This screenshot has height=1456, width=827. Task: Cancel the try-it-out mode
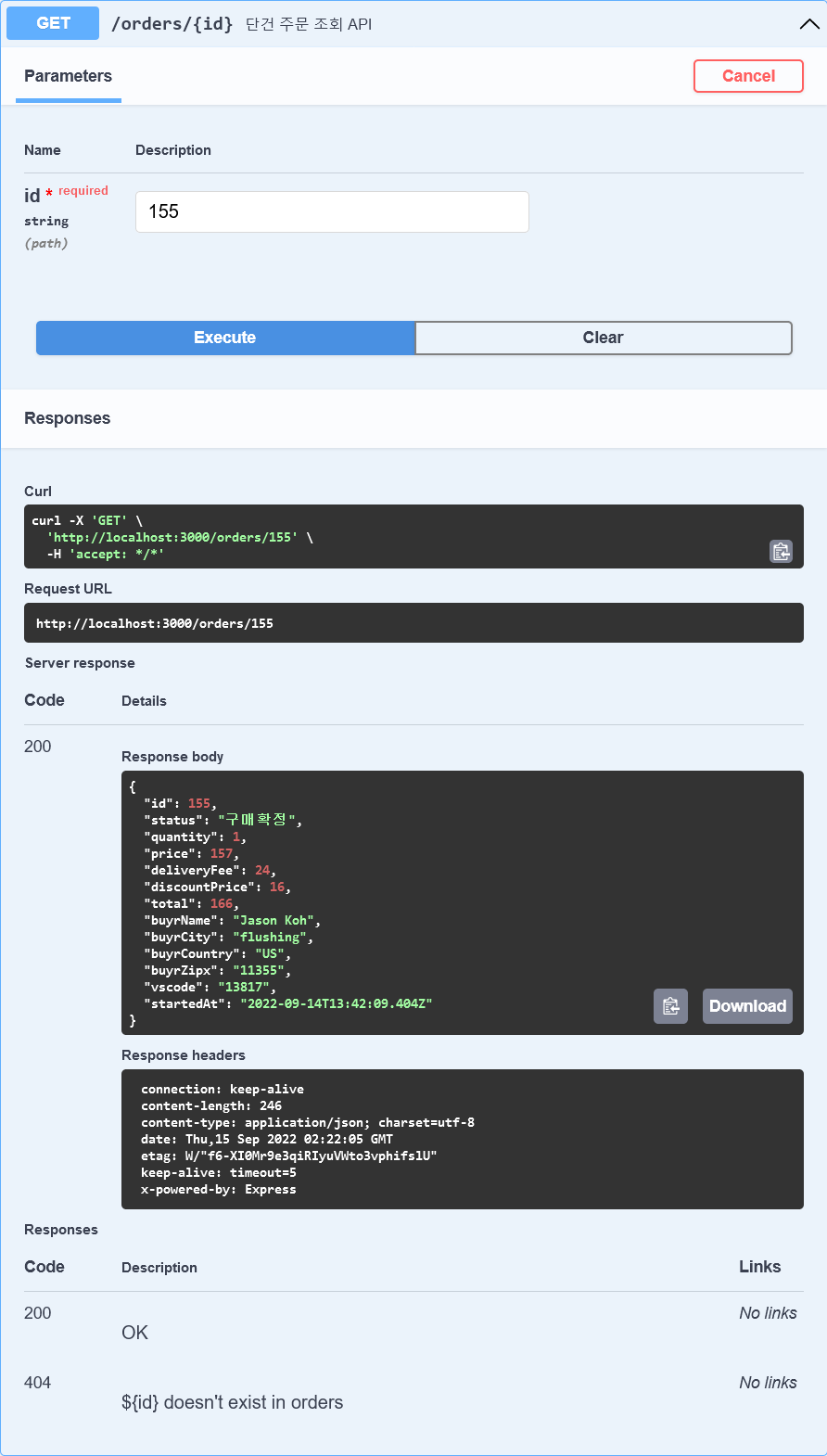pos(748,76)
